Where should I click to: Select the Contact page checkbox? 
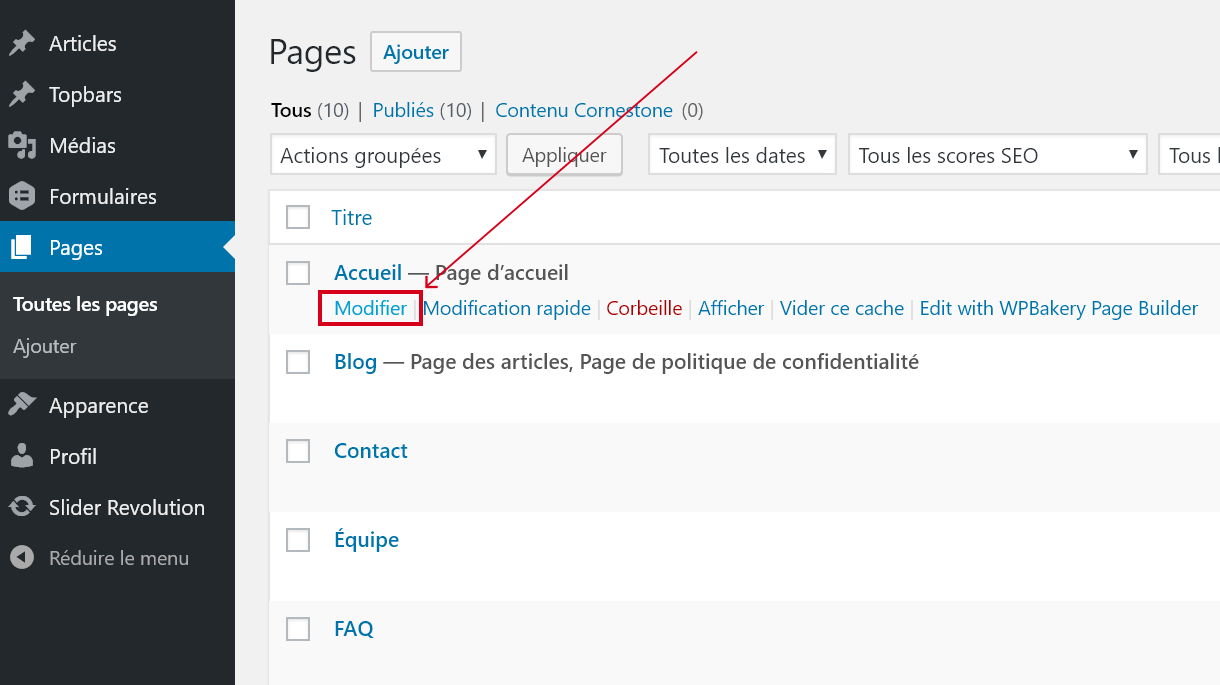click(298, 451)
